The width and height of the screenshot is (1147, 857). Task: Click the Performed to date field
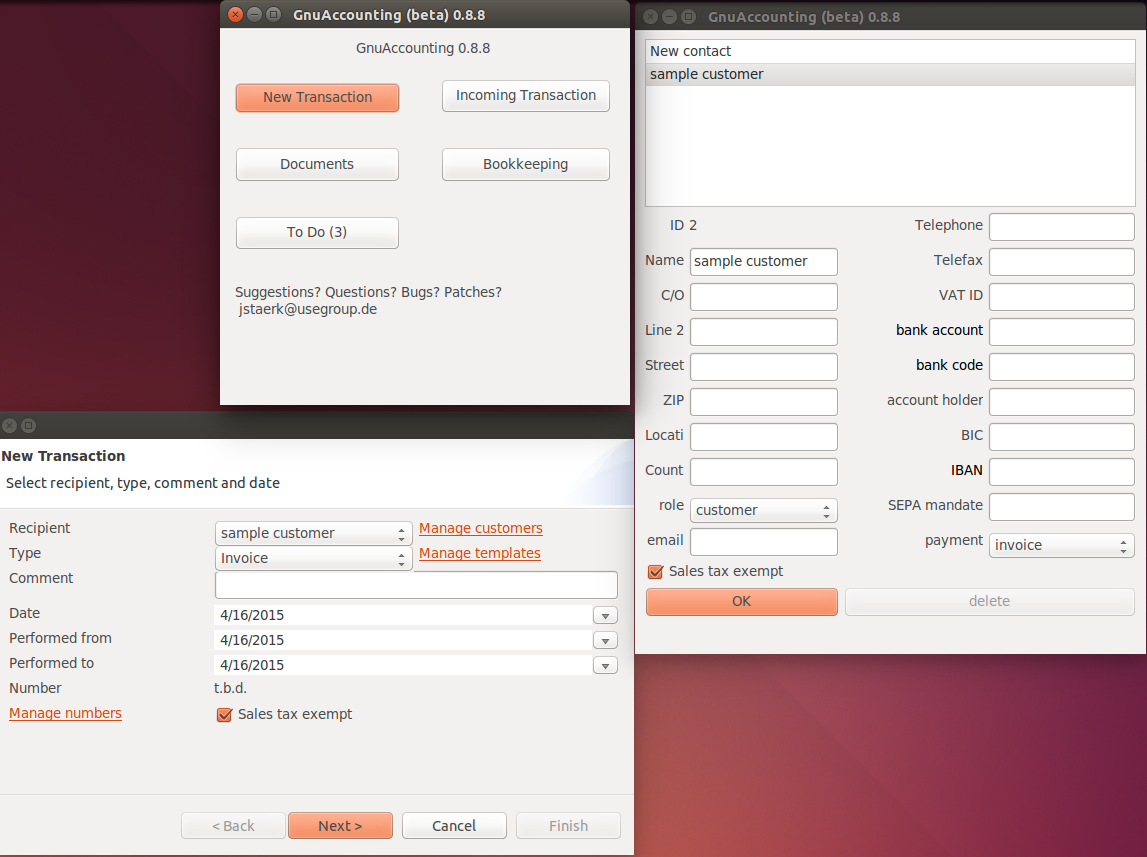[403, 665]
